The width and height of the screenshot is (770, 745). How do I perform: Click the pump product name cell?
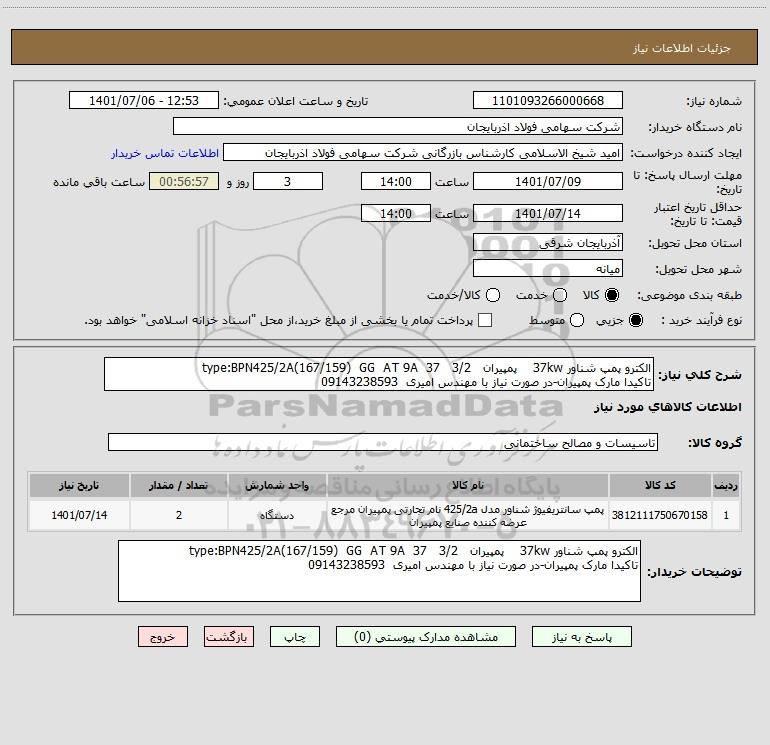tap(468, 515)
